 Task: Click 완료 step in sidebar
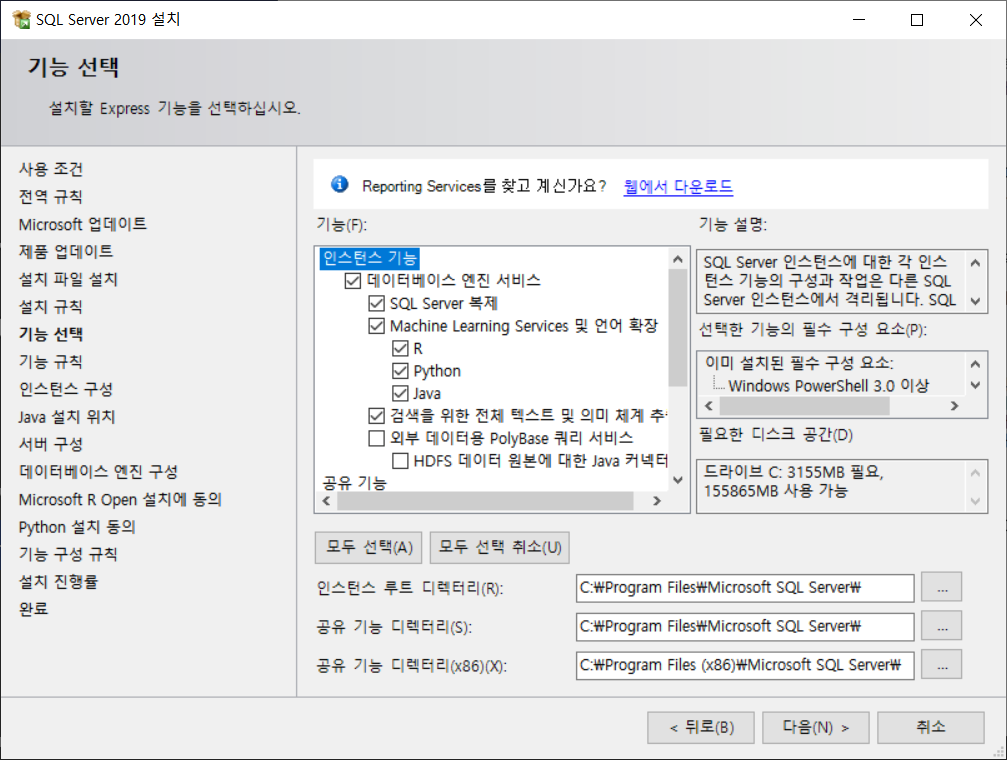coord(33,609)
